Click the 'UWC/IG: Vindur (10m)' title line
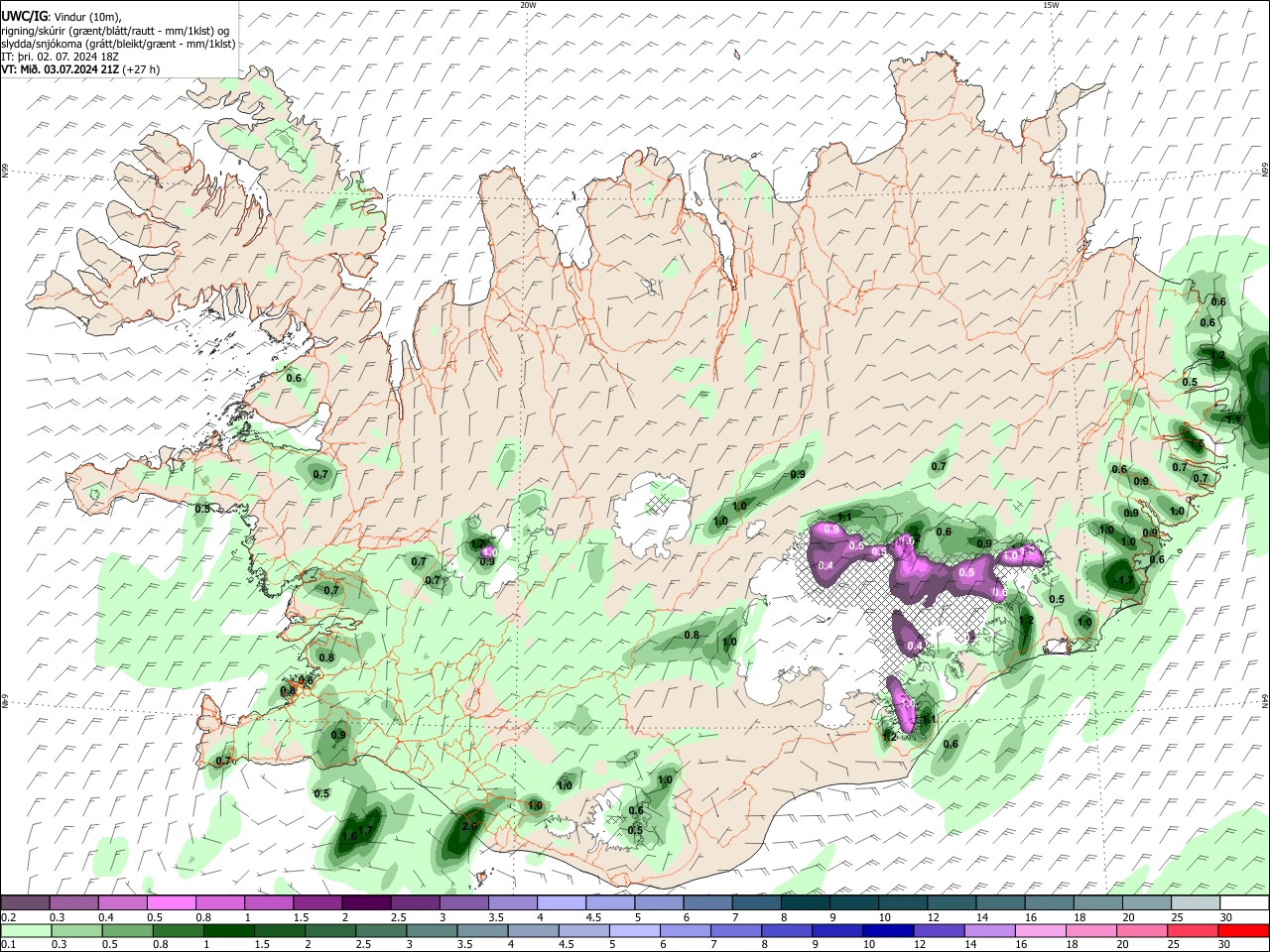 62,17
